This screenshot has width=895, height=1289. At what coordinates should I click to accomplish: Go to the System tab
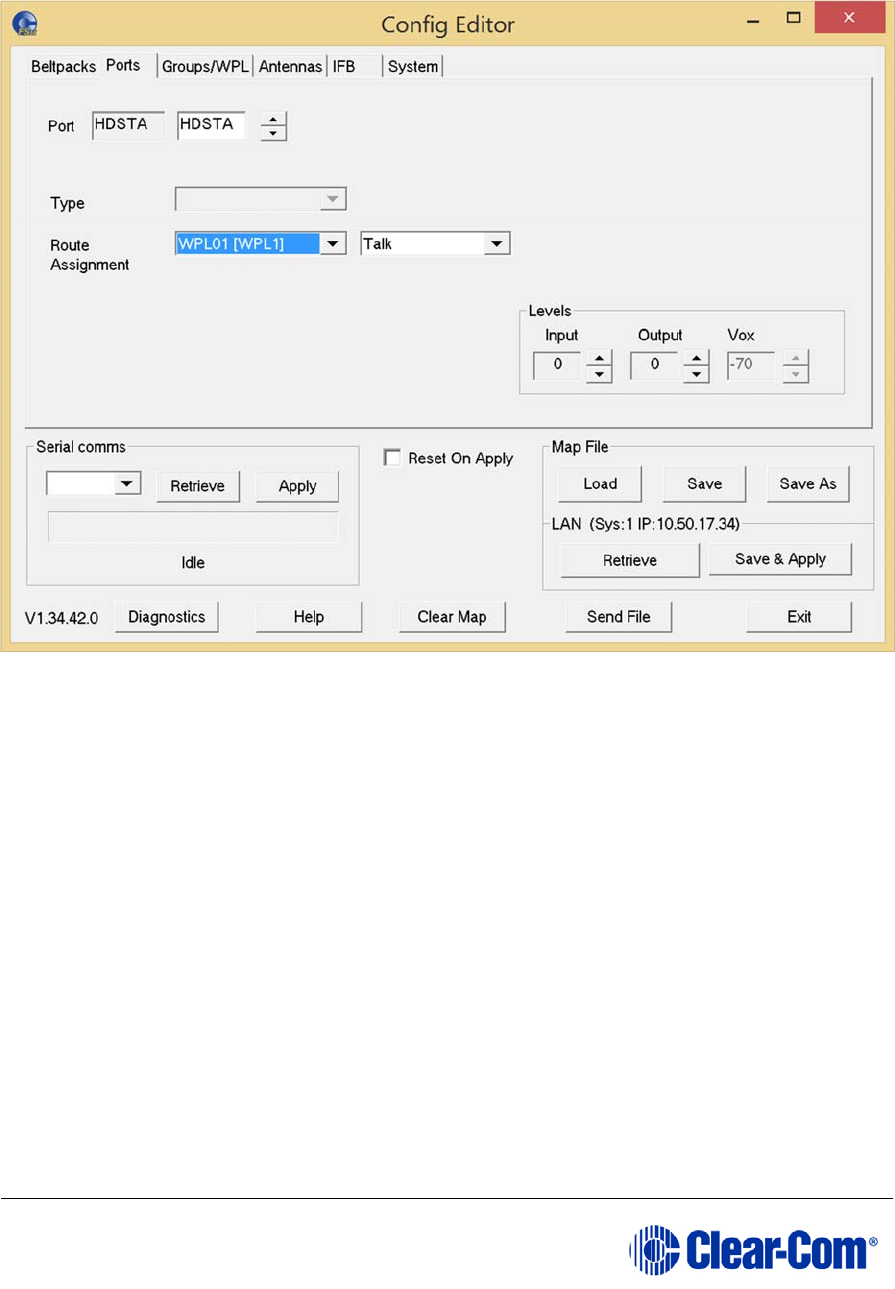pyautogui.click(x=413, y=67)
